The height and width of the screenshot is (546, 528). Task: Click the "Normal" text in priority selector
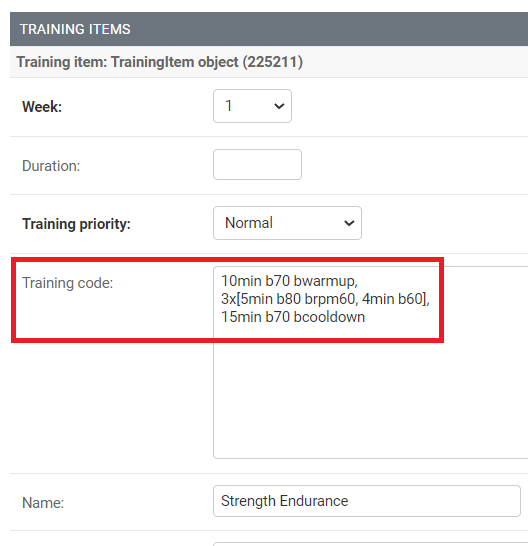(249, 223)
